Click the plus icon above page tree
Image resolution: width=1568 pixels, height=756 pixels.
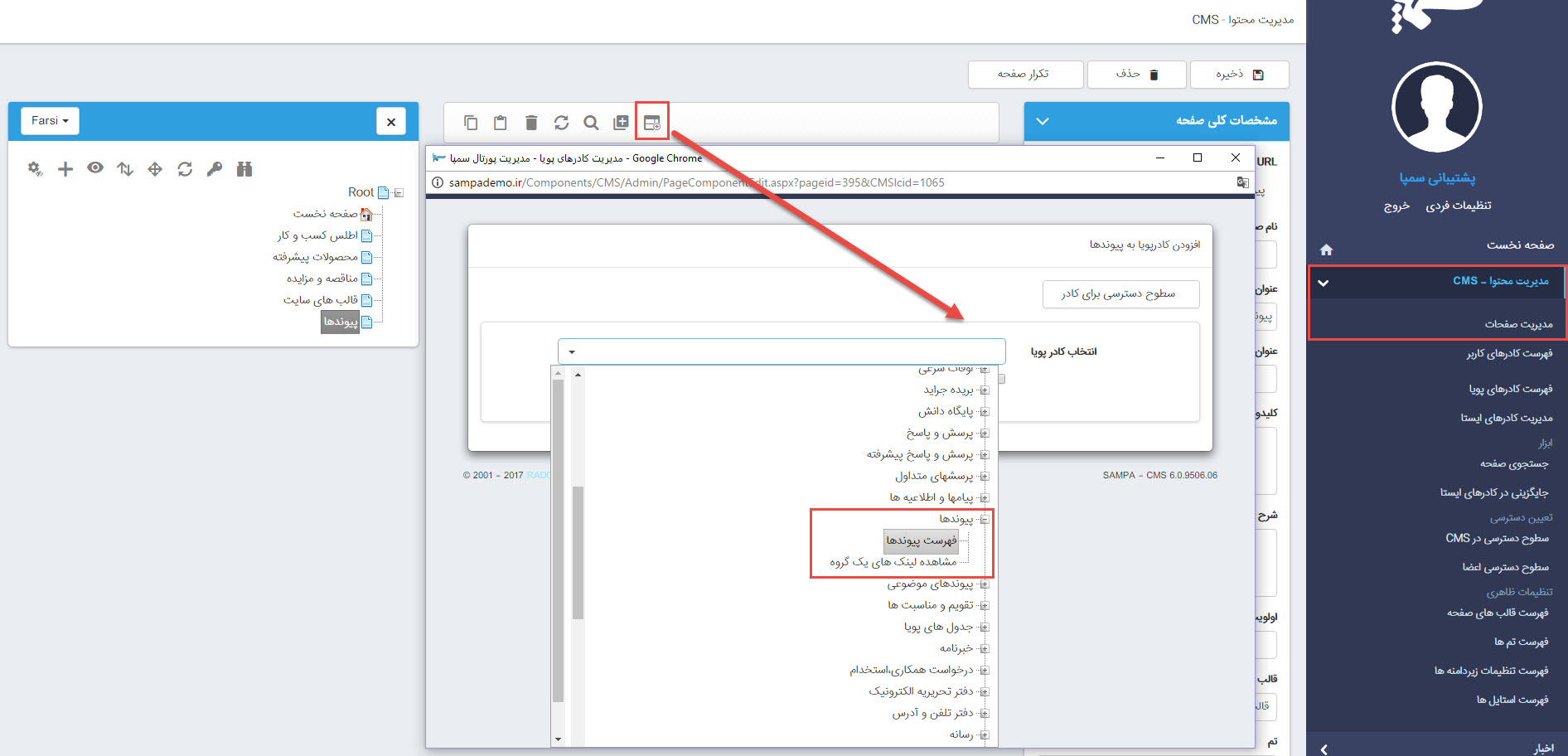[x=65, y=169]
